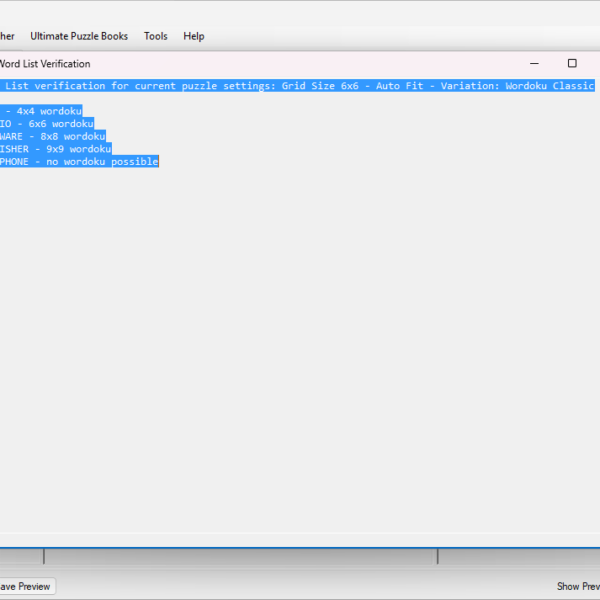This screenshot has height=600, width=600.
Task: Click the empty area below the verification results
Action: [300, 350]
